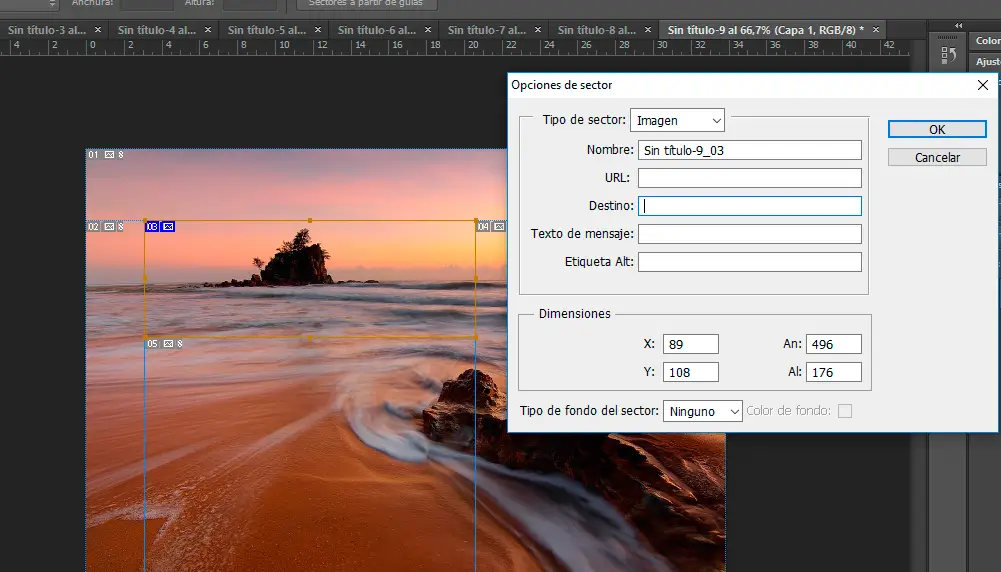Click the Color de fondo swatch
Image resolution: width=1001 pixels, height=572 pixels.
pos(845,411)
